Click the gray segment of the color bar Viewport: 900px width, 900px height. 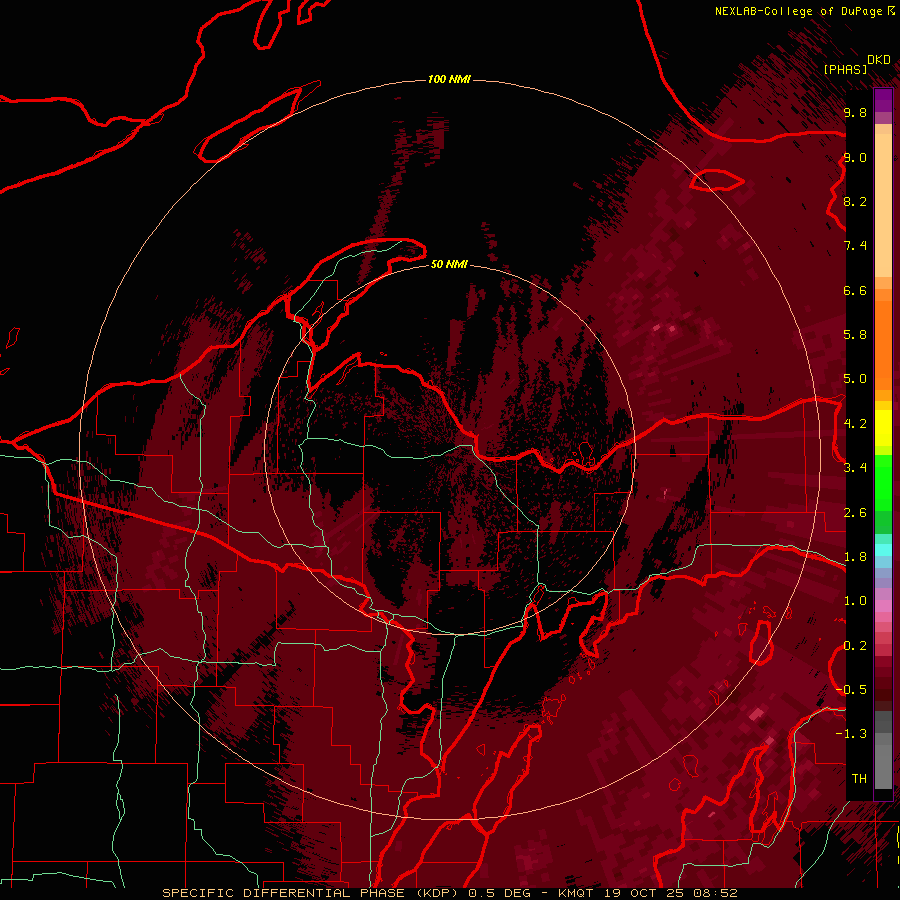pyautogui.click(x=883, y=752)
